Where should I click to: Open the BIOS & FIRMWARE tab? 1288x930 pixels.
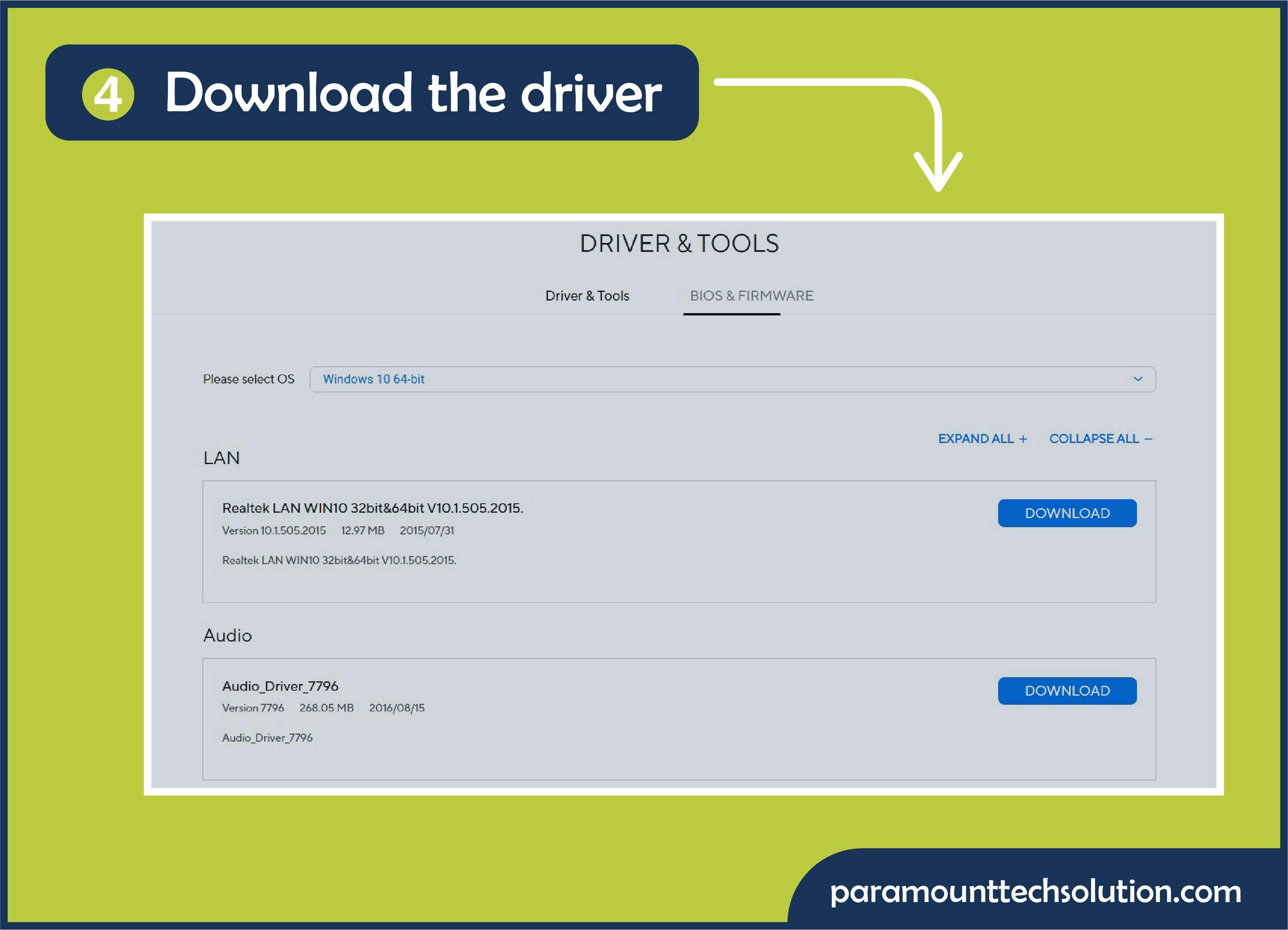[752, 296]
